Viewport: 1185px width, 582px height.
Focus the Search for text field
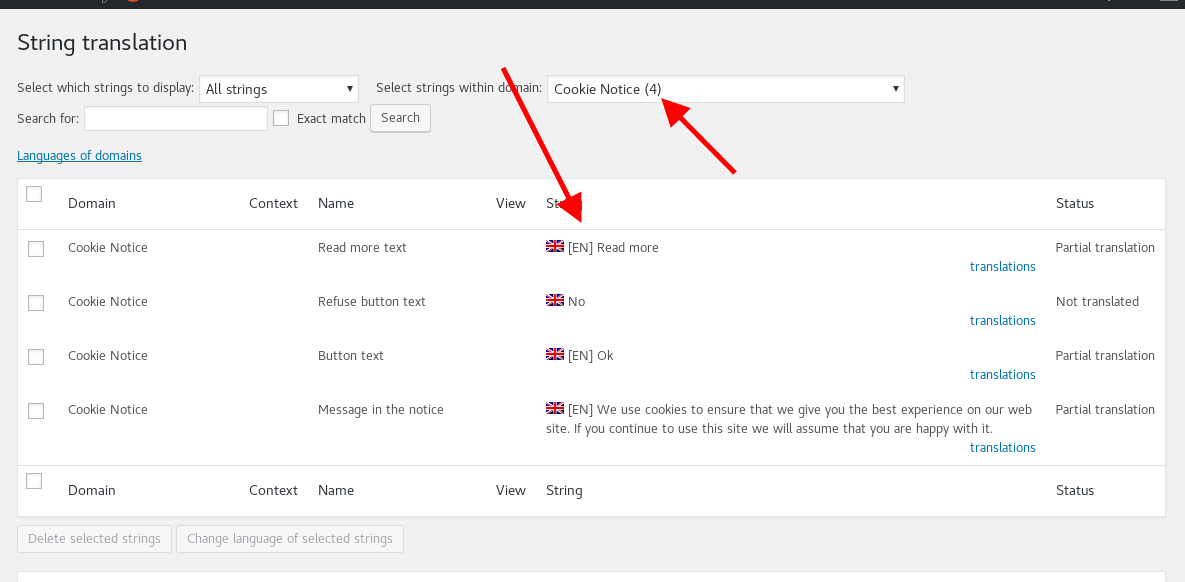coord(176,118)
